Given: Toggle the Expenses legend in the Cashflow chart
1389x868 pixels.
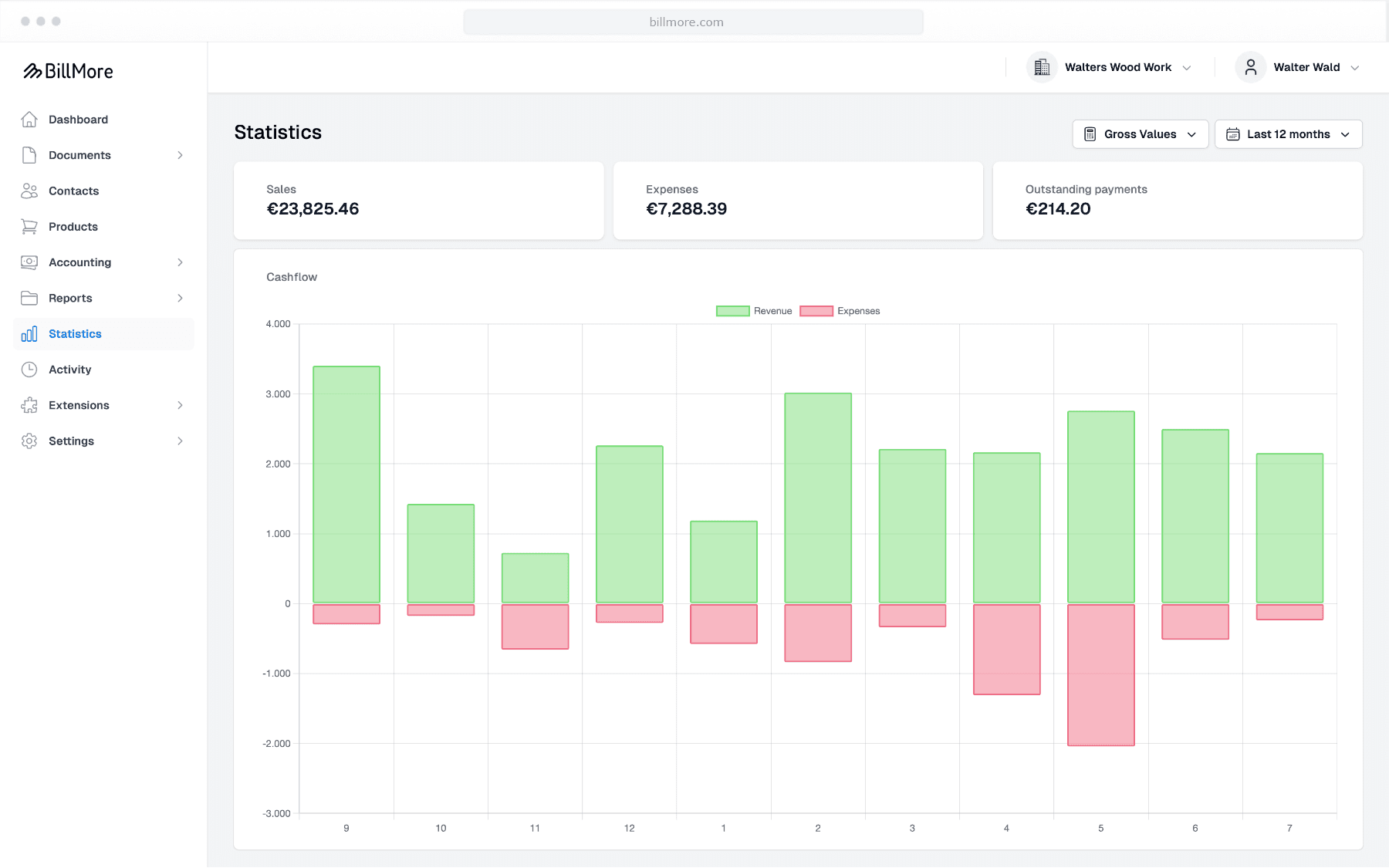Looking at the screenshot, I should [841, 311].
